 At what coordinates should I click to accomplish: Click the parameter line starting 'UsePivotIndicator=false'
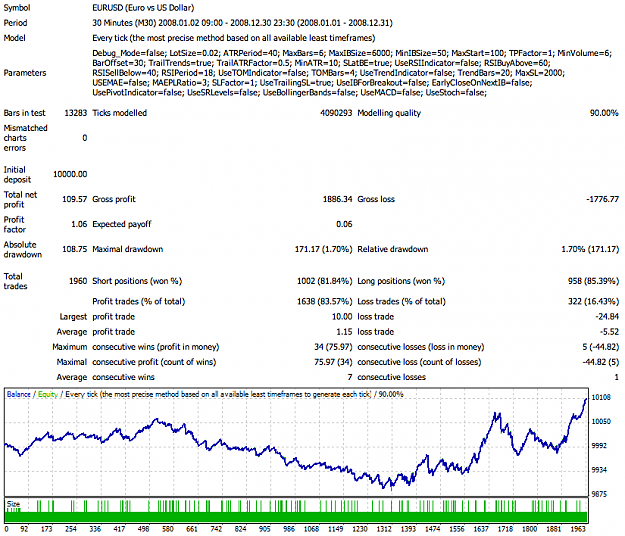pos(289,93)
